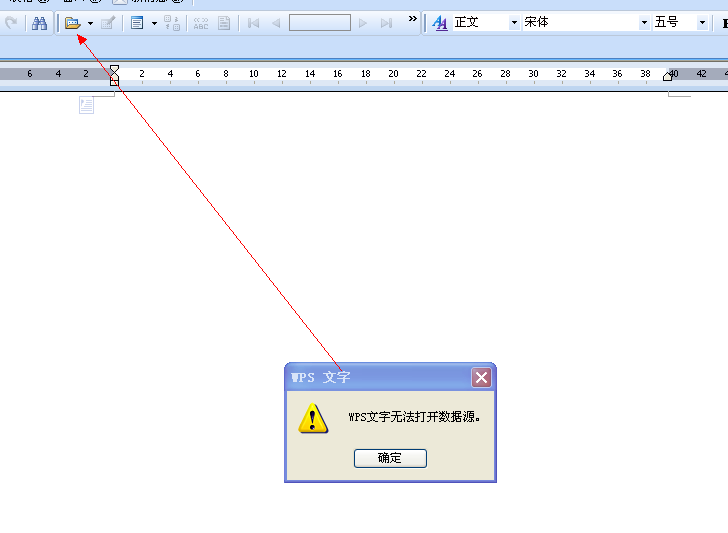
Task: Click the Find binoculars icon
Action: (x=39, y=23)
